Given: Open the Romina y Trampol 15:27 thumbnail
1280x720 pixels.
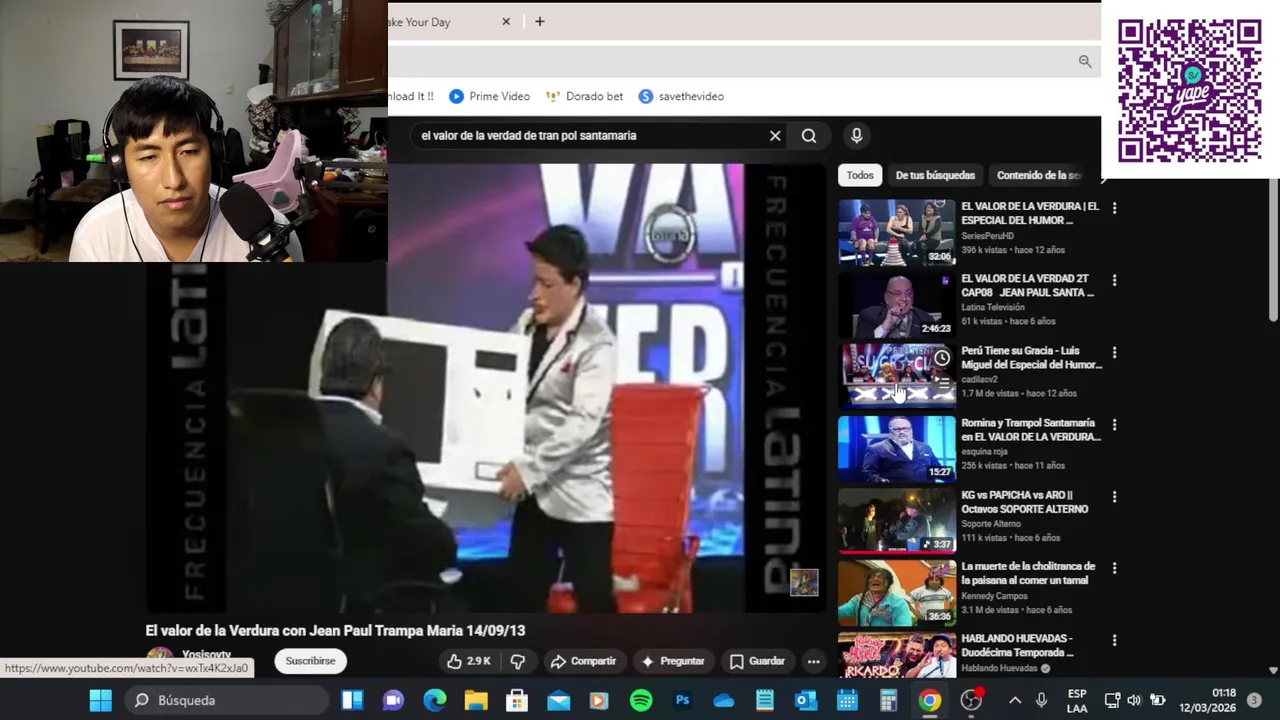Looking at the screenshot, I should pos(897,448).
